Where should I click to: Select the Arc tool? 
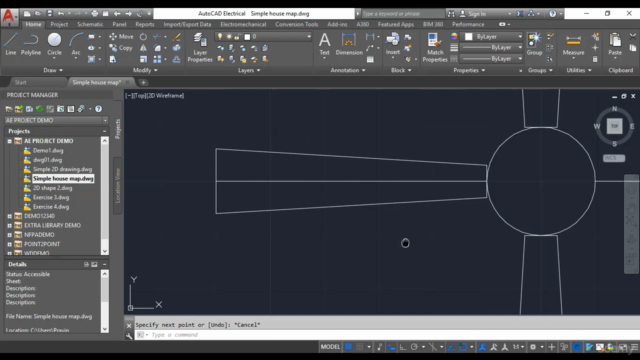[x=76, y=45]
